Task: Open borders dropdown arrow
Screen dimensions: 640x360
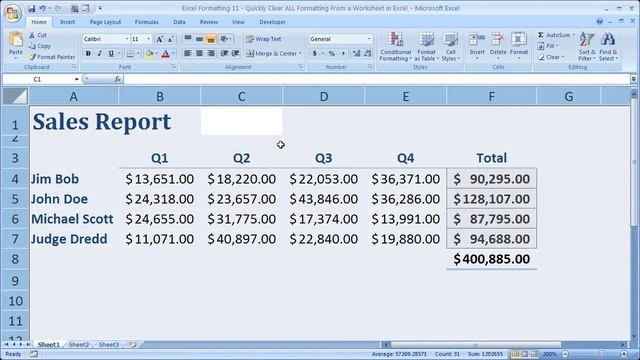Action: point(138,53)
